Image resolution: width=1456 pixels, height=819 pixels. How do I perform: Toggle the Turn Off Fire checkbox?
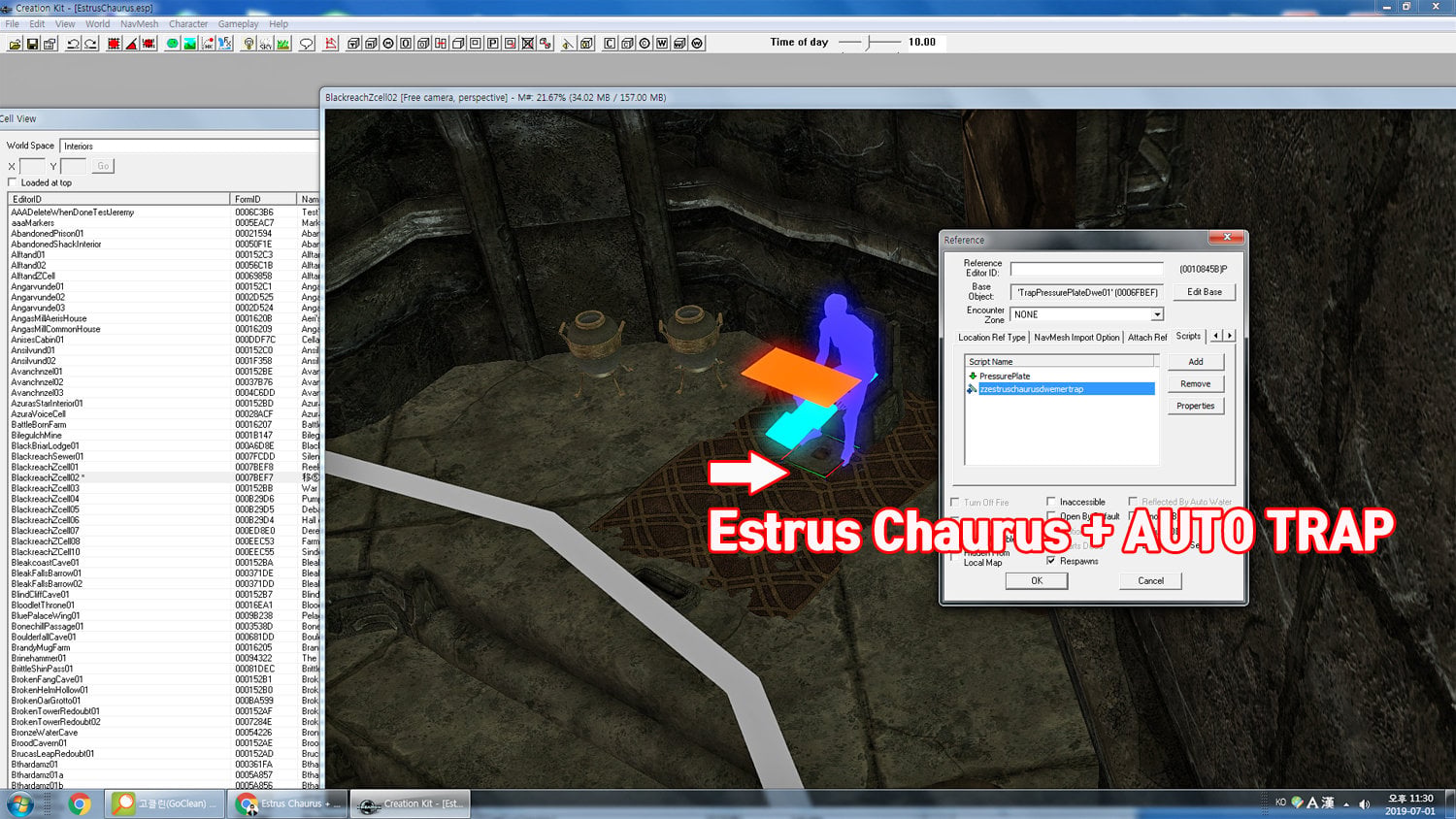click(955, 503)
